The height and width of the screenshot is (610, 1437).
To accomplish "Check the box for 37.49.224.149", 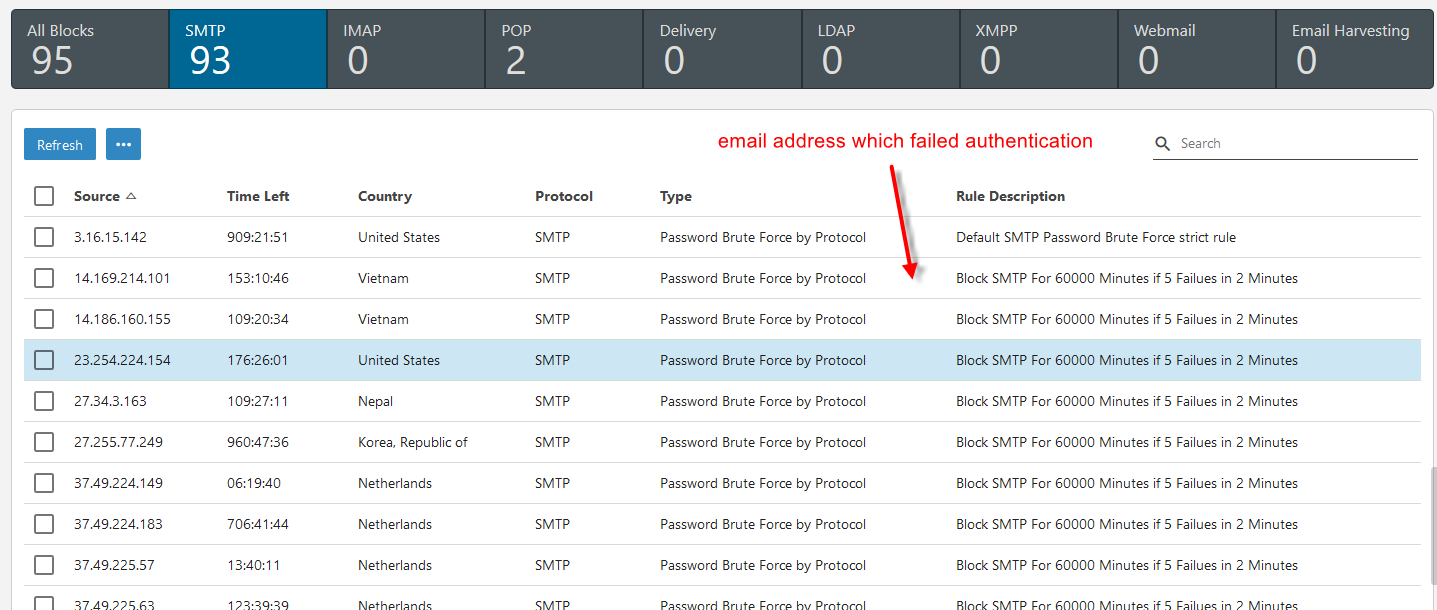I will (x=44, y=483).
